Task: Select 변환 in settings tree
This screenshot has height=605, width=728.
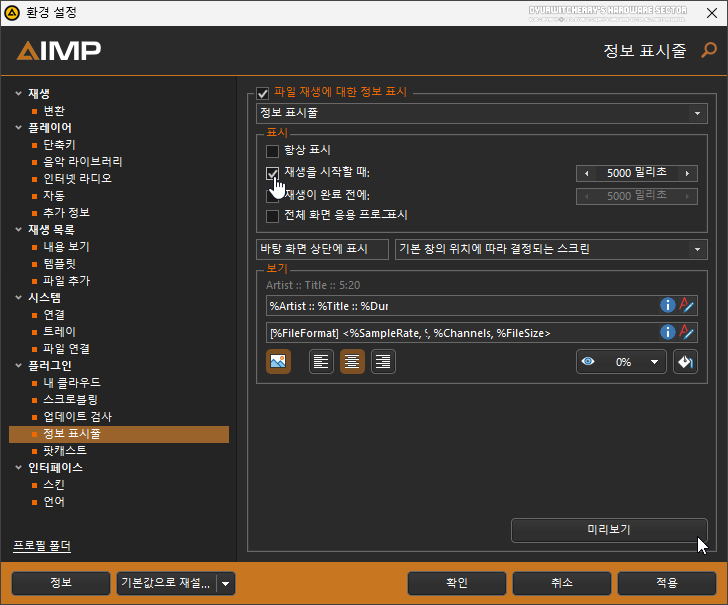Action: click(x=54, y=111)
